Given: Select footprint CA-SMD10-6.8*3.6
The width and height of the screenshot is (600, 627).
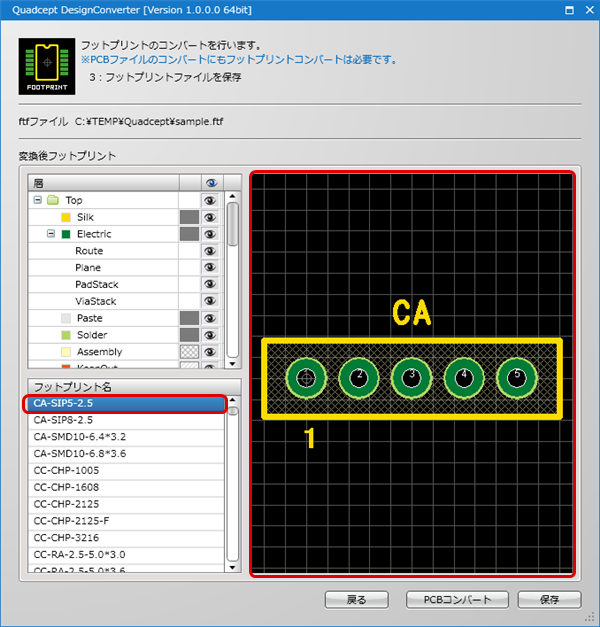Looking at the screenshot, I should [x=126, y=453].
